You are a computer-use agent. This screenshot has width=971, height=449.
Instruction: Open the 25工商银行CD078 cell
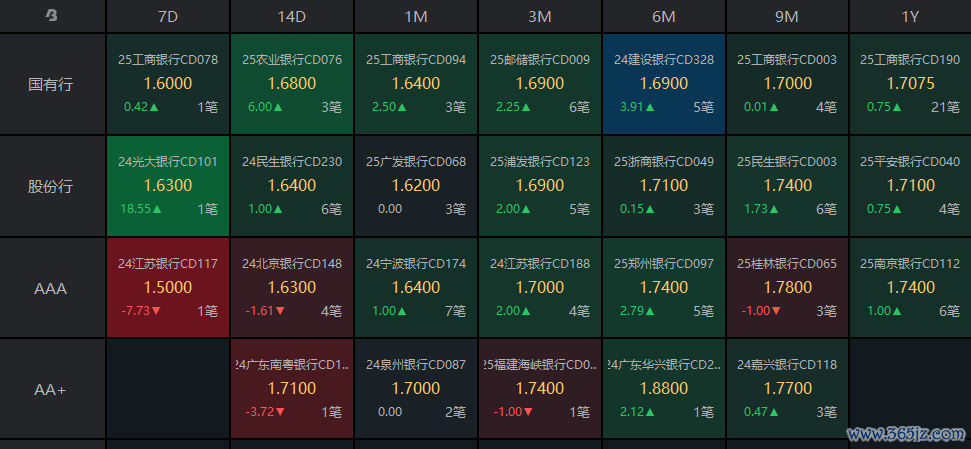[x=168, y=84]
